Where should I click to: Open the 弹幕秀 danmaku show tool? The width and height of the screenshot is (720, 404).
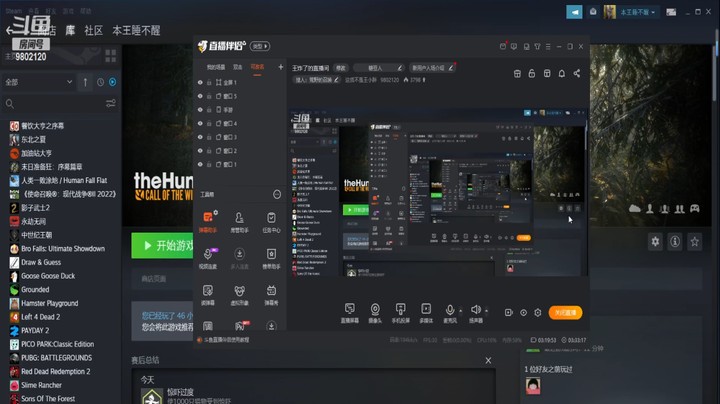coord(271,294)
